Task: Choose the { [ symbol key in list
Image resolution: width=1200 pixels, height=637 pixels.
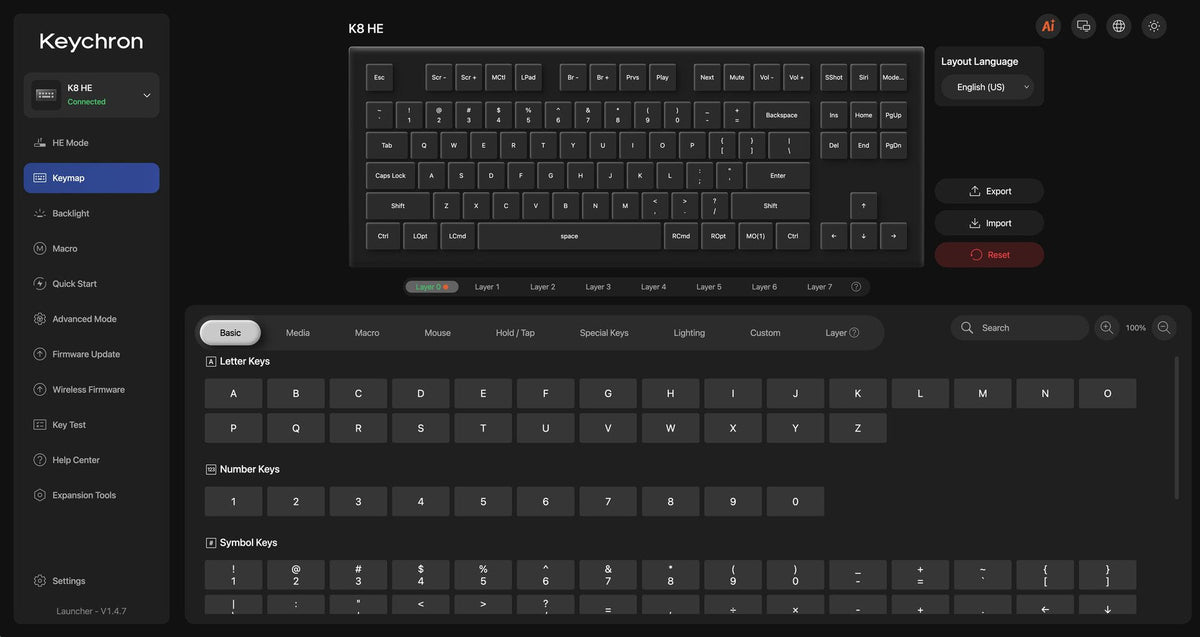Action: (x=1045, y=575)
